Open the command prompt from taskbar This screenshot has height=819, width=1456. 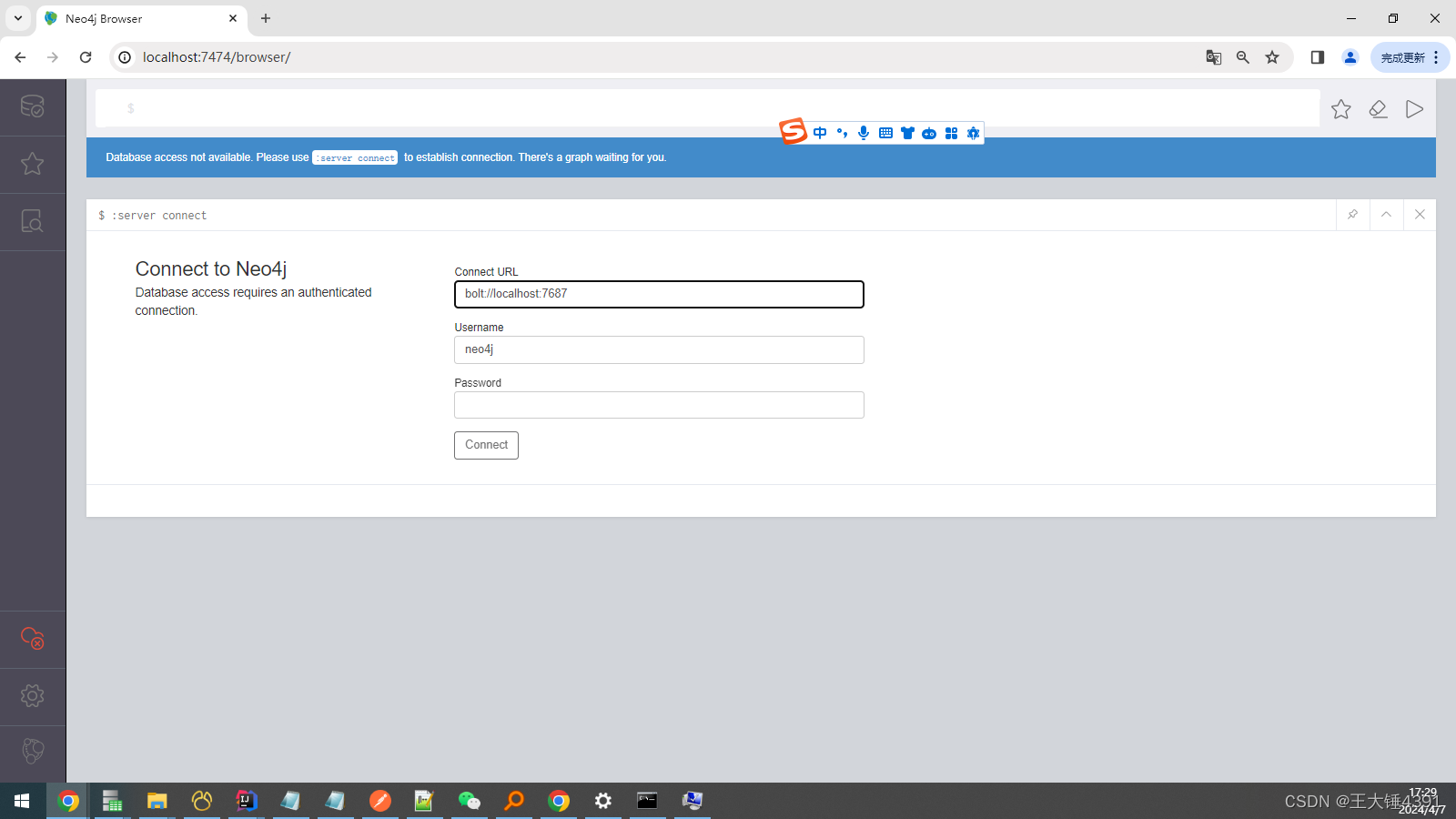click(x=648, y=801)
